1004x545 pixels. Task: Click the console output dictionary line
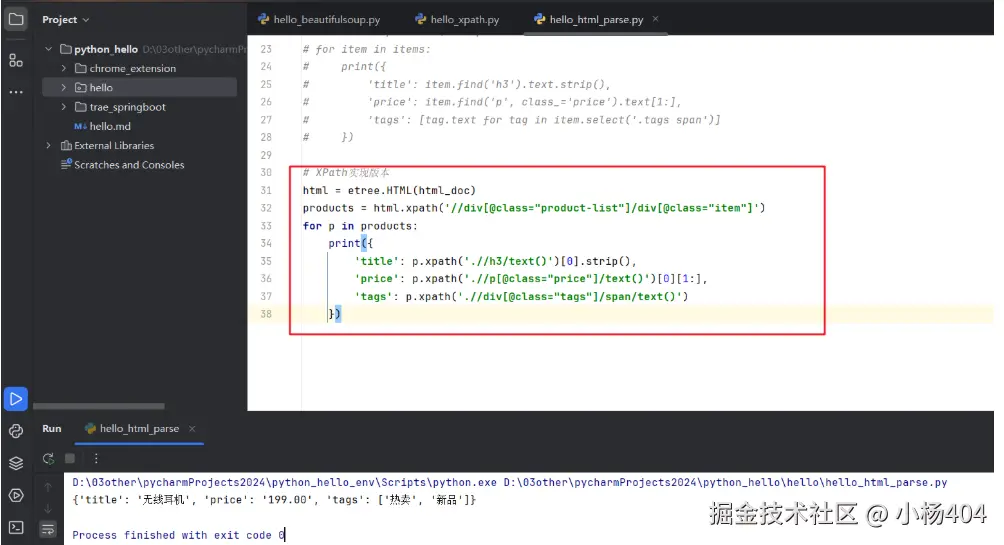pos(274,500)
